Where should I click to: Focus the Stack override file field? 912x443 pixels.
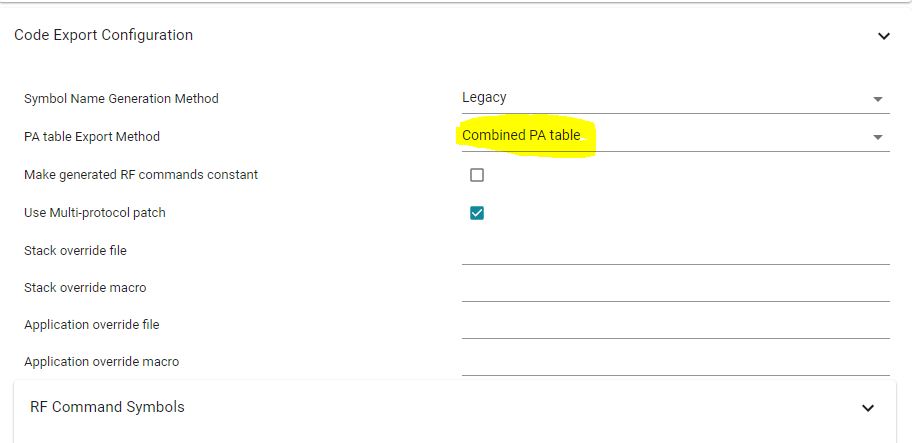coord(675,251)
